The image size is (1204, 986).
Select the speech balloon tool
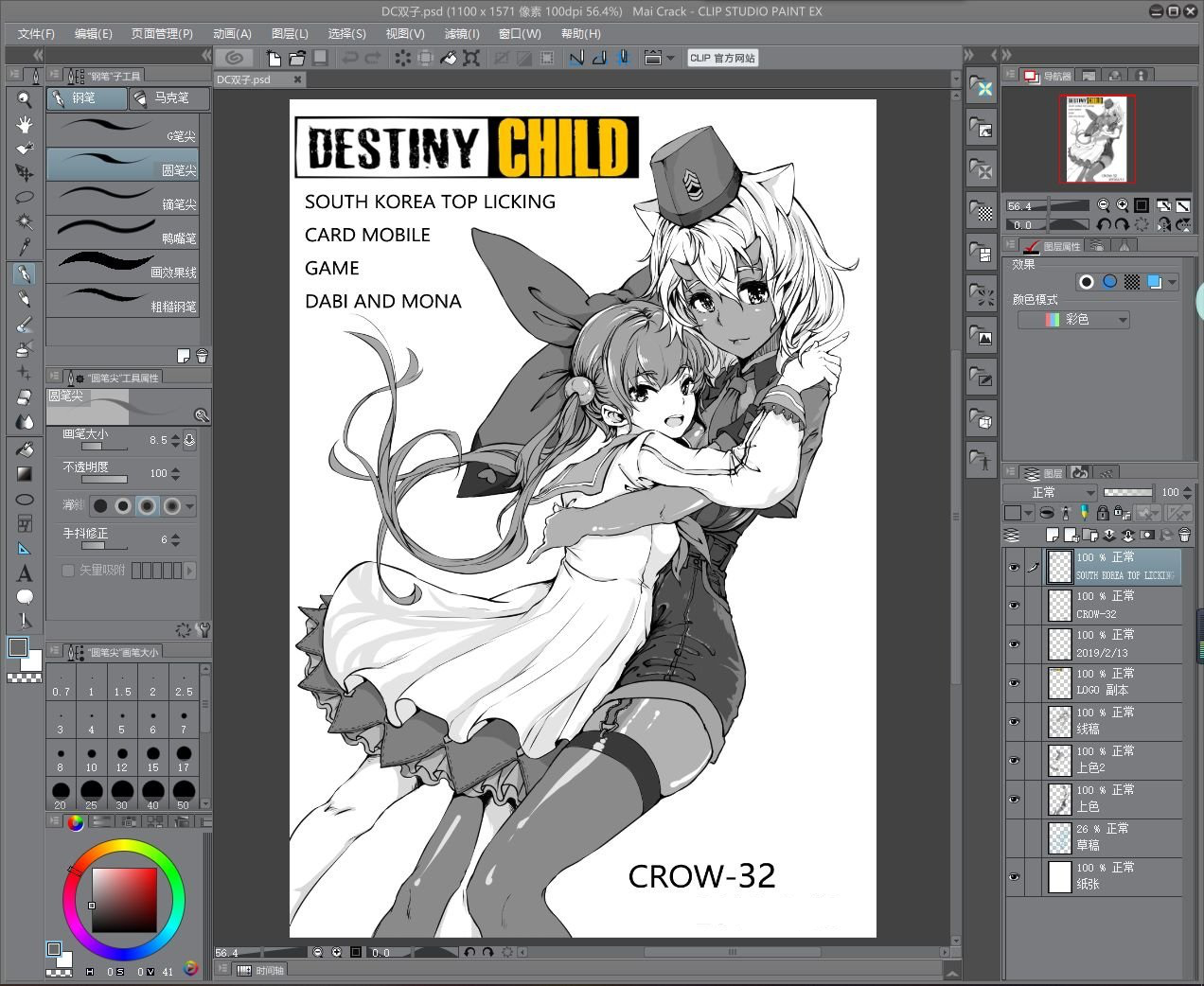[25, 597]
